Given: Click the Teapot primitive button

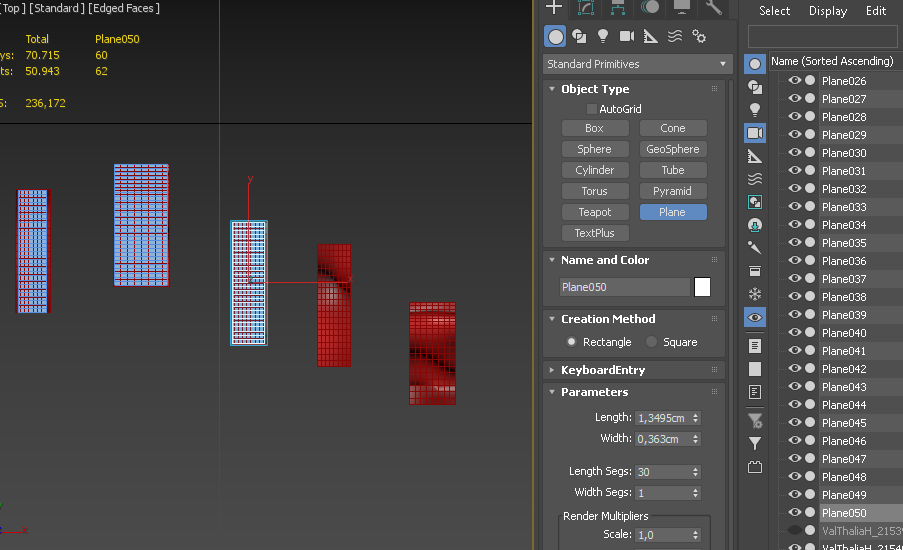Looking at the screenshot, I should (594, 212).
